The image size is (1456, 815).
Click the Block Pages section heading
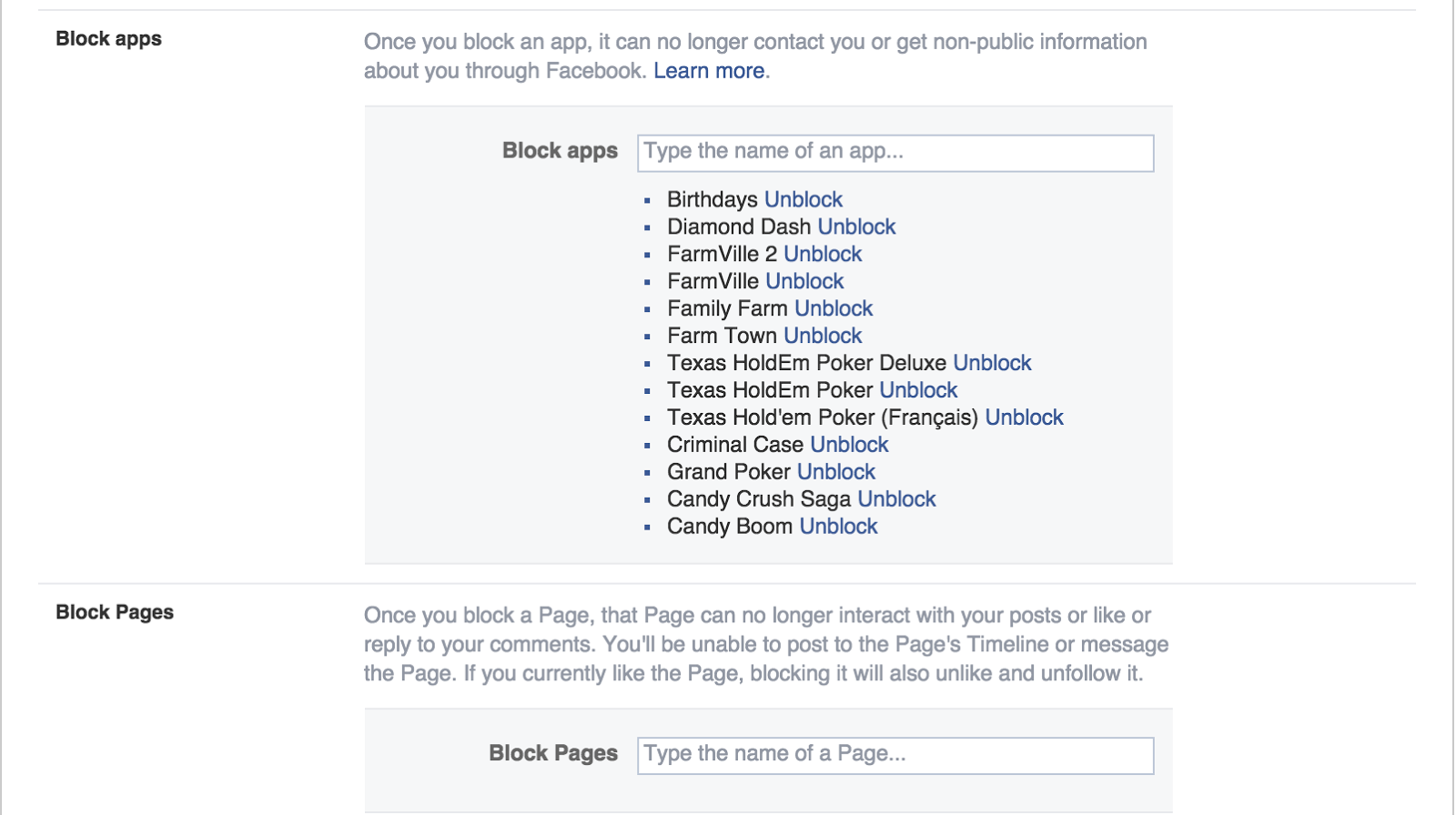tap(115, 612)
